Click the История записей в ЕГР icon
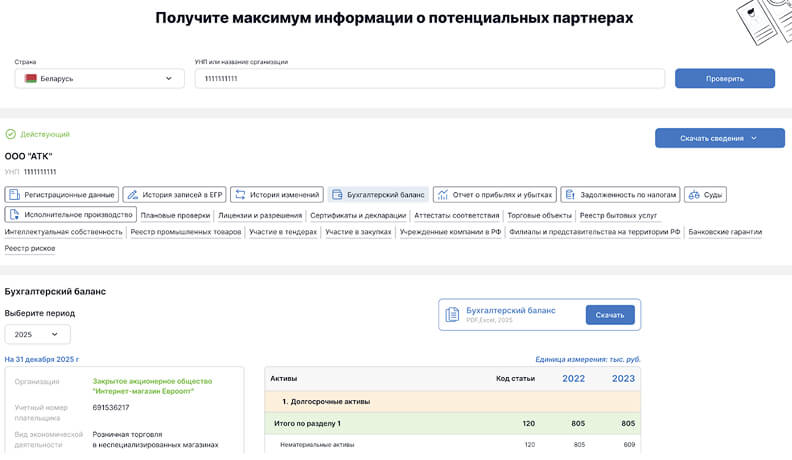Image resolution: width=792 pixels, height=460 pixels. point(134,195)
